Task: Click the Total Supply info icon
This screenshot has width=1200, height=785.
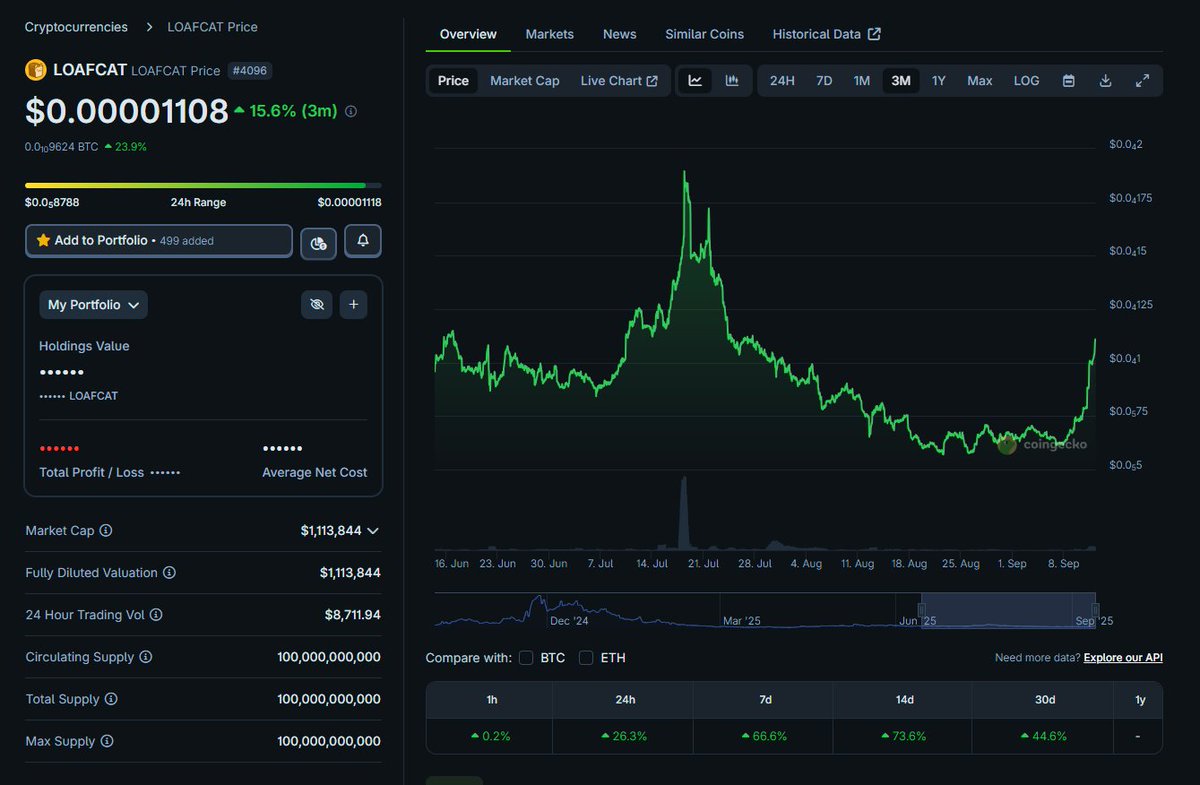Action: (x=111, y=699)
